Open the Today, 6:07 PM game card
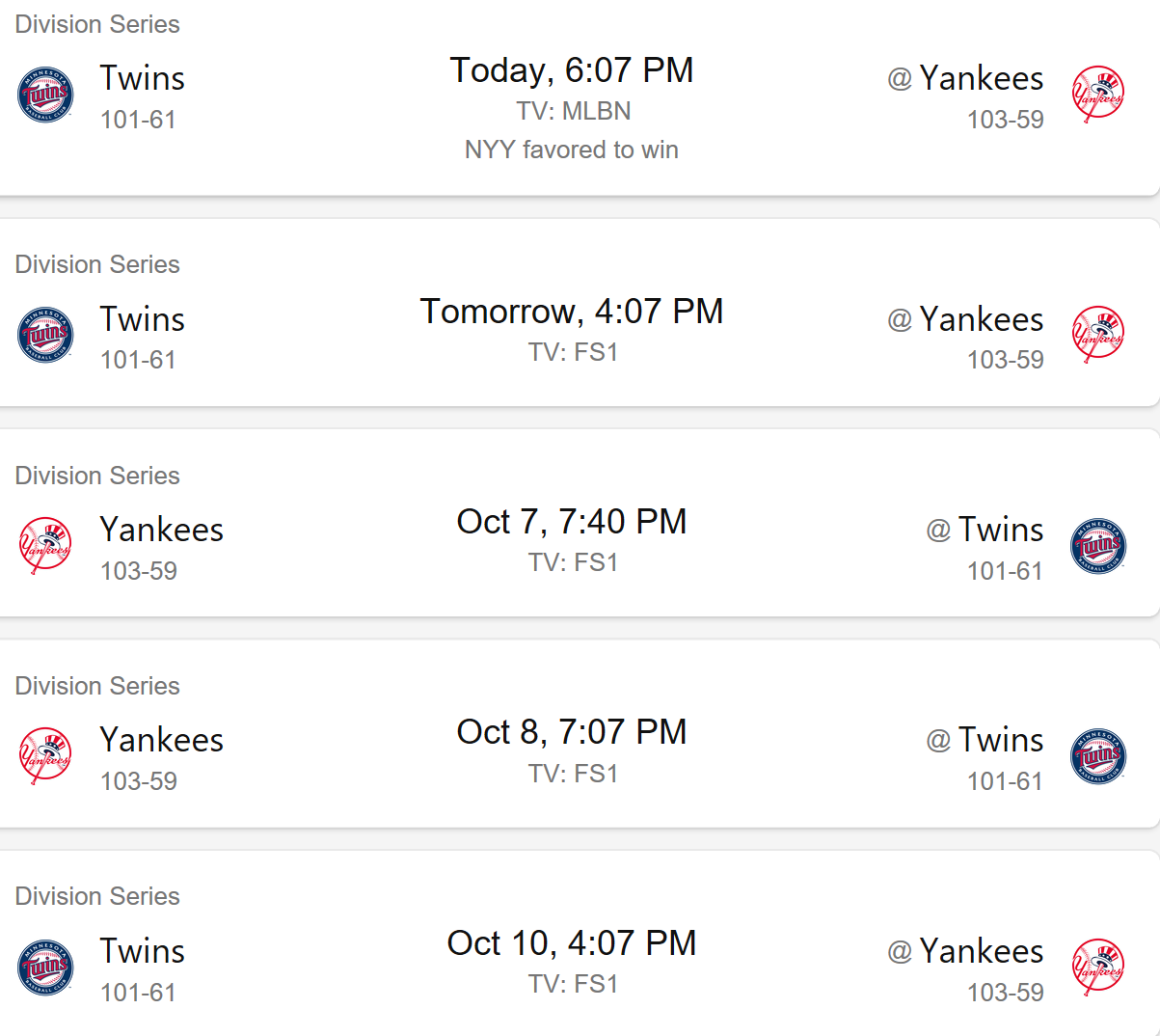The height and width of the screenshot is (1036, 1160). point(571,70)
